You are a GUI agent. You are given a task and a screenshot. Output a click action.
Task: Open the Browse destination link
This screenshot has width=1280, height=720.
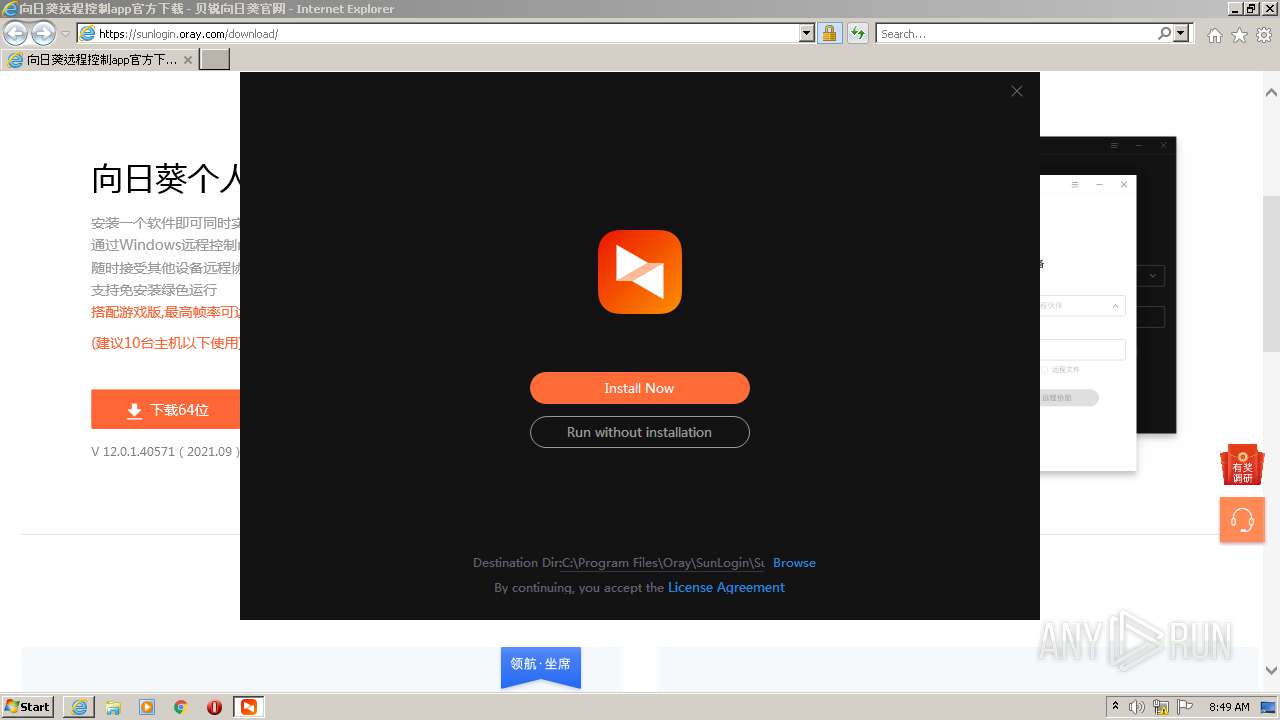click(x=794, y=563)
